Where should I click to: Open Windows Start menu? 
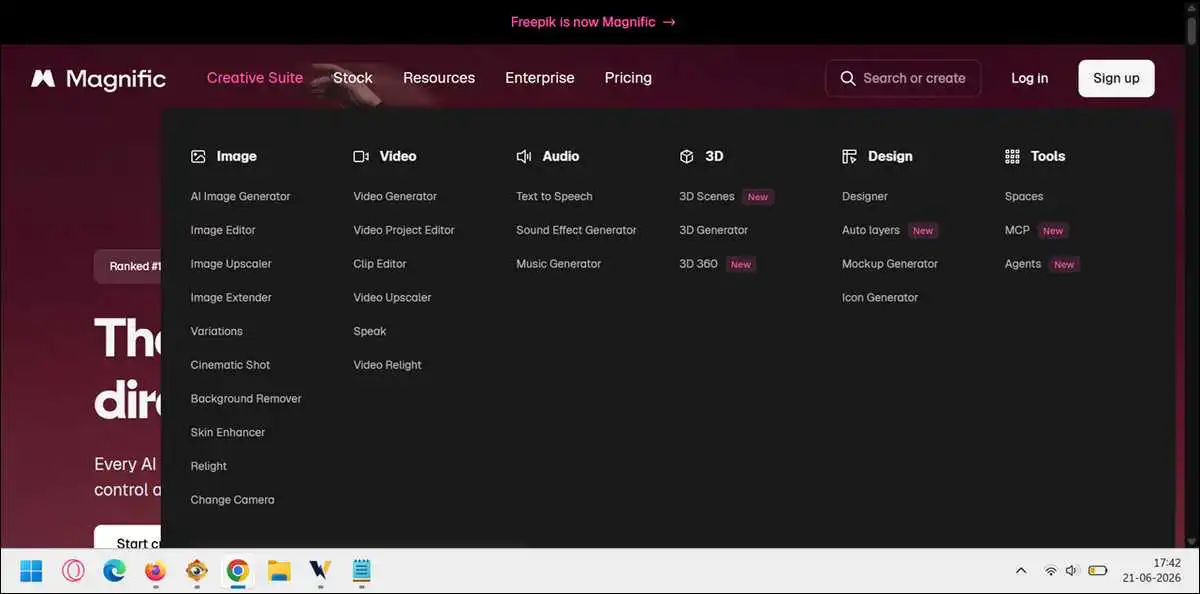tap(31, 571)
